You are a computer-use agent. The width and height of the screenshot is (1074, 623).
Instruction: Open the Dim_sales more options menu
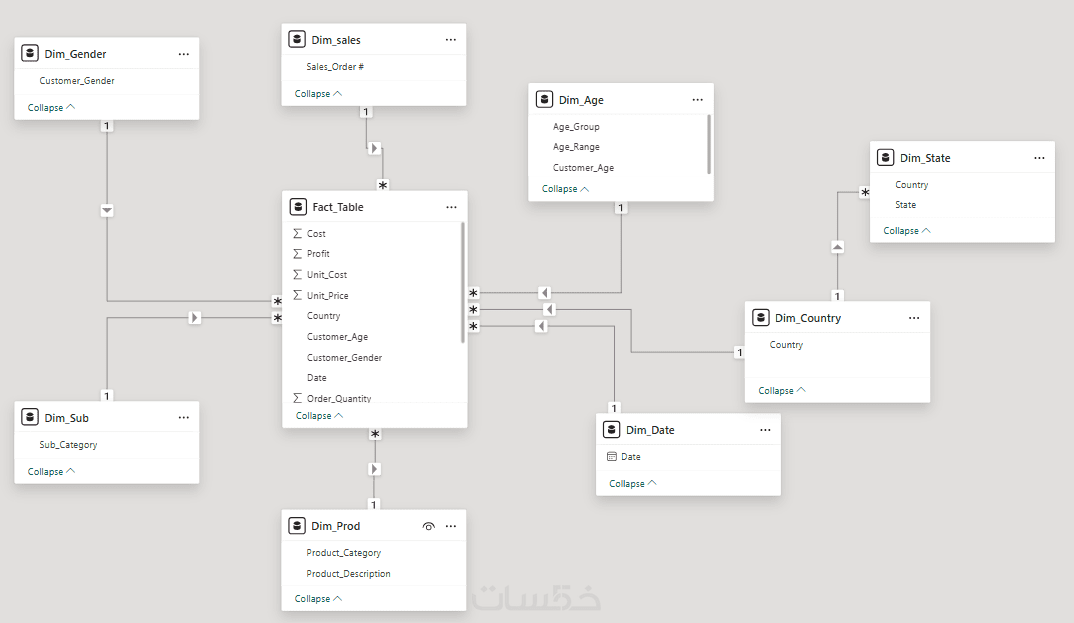[x=451, y=40]
